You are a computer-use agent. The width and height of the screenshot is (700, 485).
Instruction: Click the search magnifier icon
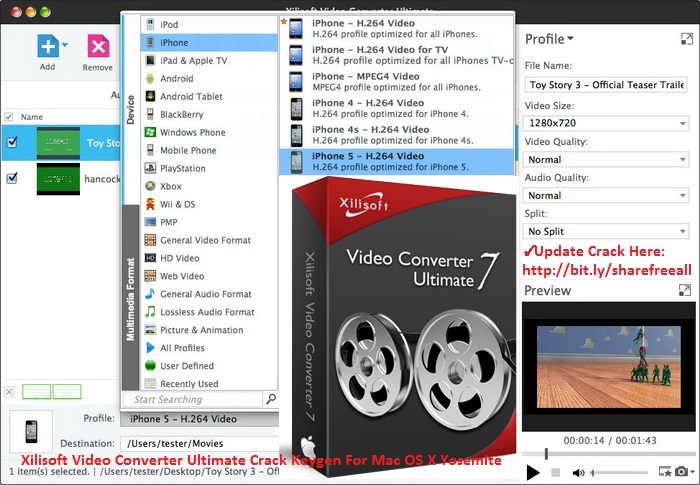pos(270,399)
